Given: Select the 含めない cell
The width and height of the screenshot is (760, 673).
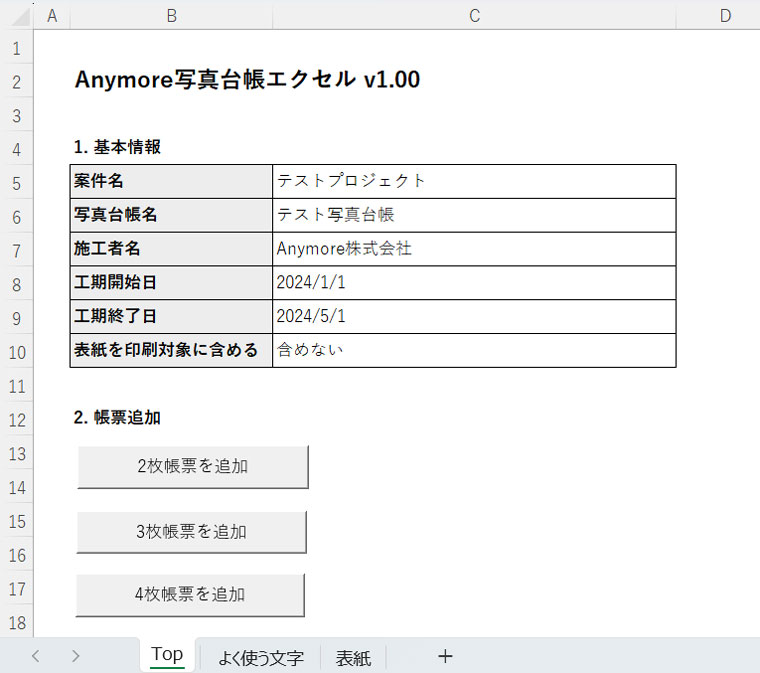Looking at the screenshot, I should point(474,350).
